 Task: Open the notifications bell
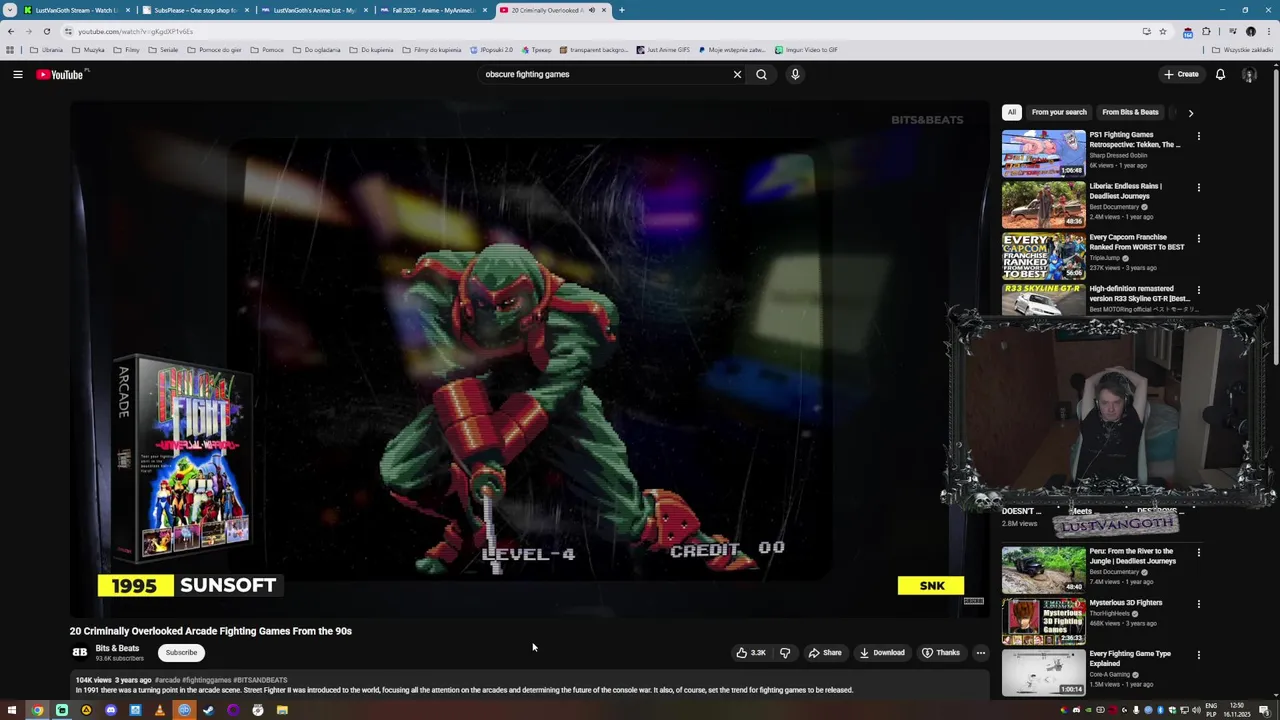1220,74
